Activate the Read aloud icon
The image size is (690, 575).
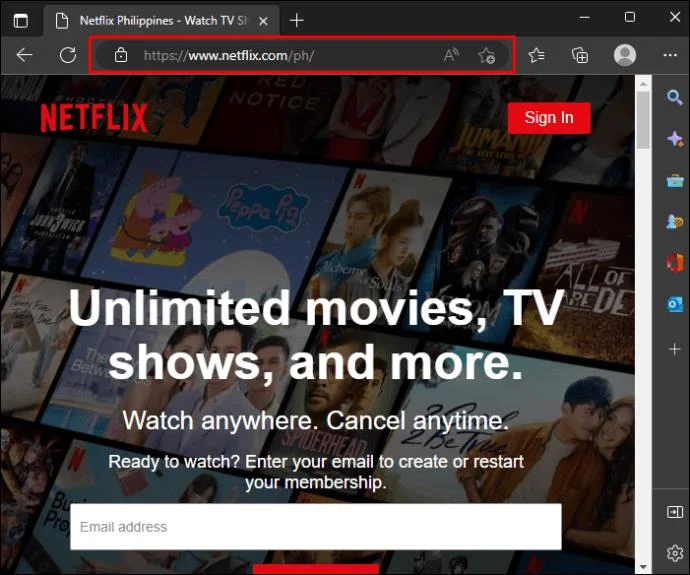(451, 55)
